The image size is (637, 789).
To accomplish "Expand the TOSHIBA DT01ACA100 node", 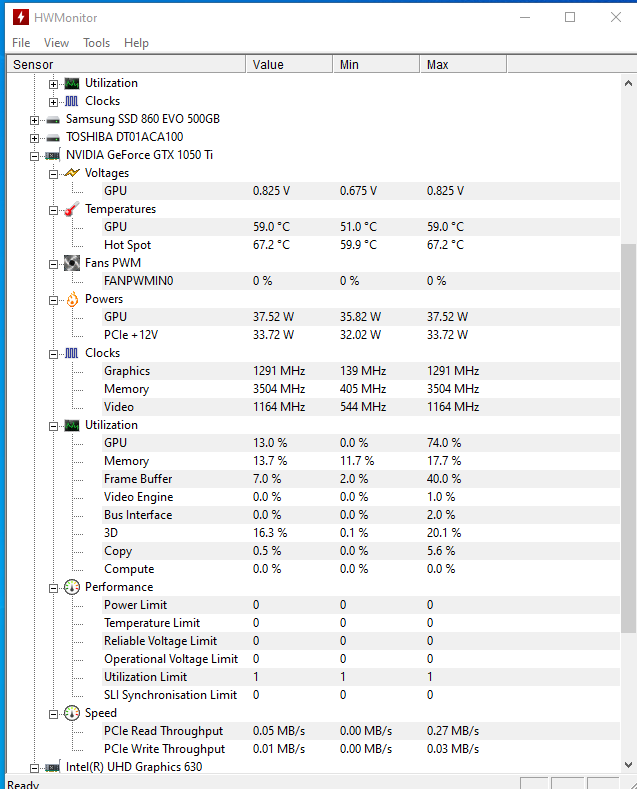I will tap(34, 138).
